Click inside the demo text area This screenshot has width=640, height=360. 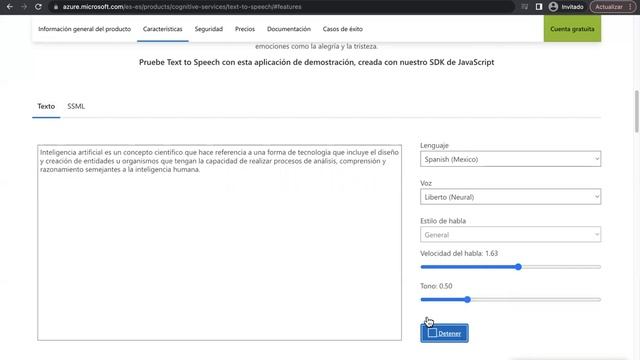[x=220, y=242]
